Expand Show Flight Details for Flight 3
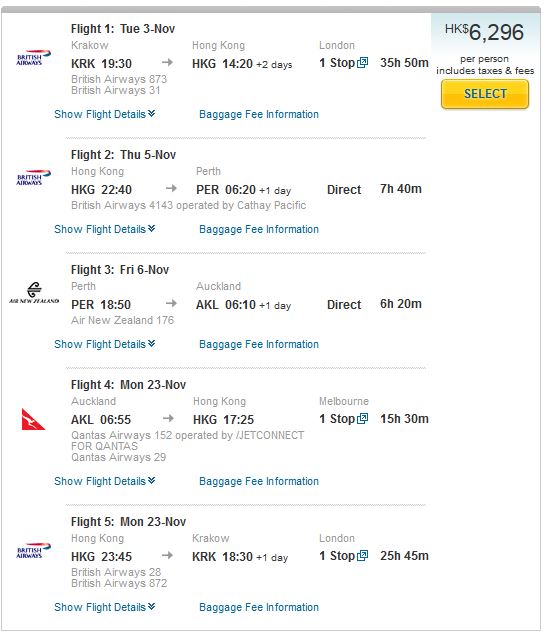546x634 pixels. [x=105, y=344]
